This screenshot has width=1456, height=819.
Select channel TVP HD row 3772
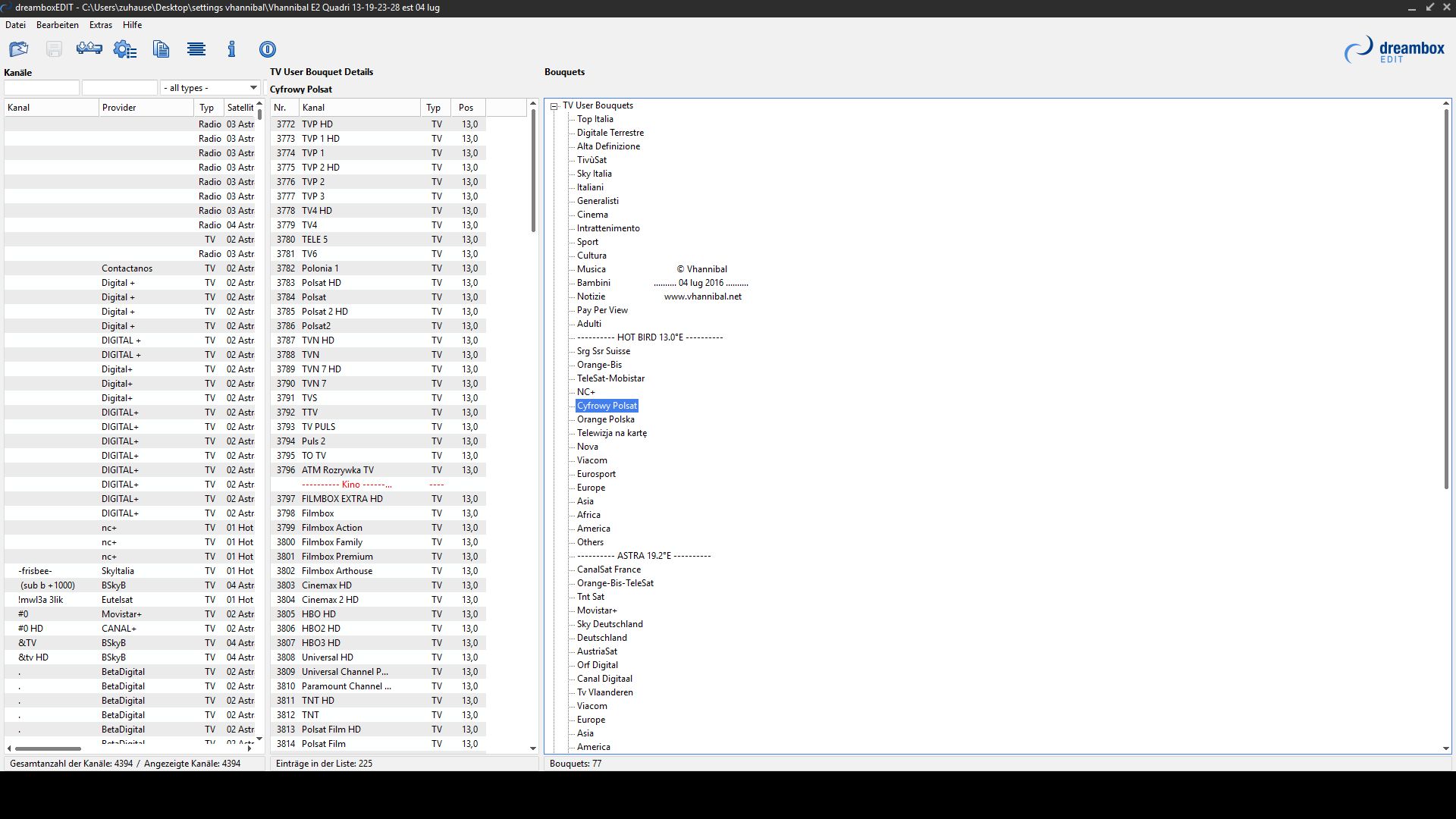point(378,124)
